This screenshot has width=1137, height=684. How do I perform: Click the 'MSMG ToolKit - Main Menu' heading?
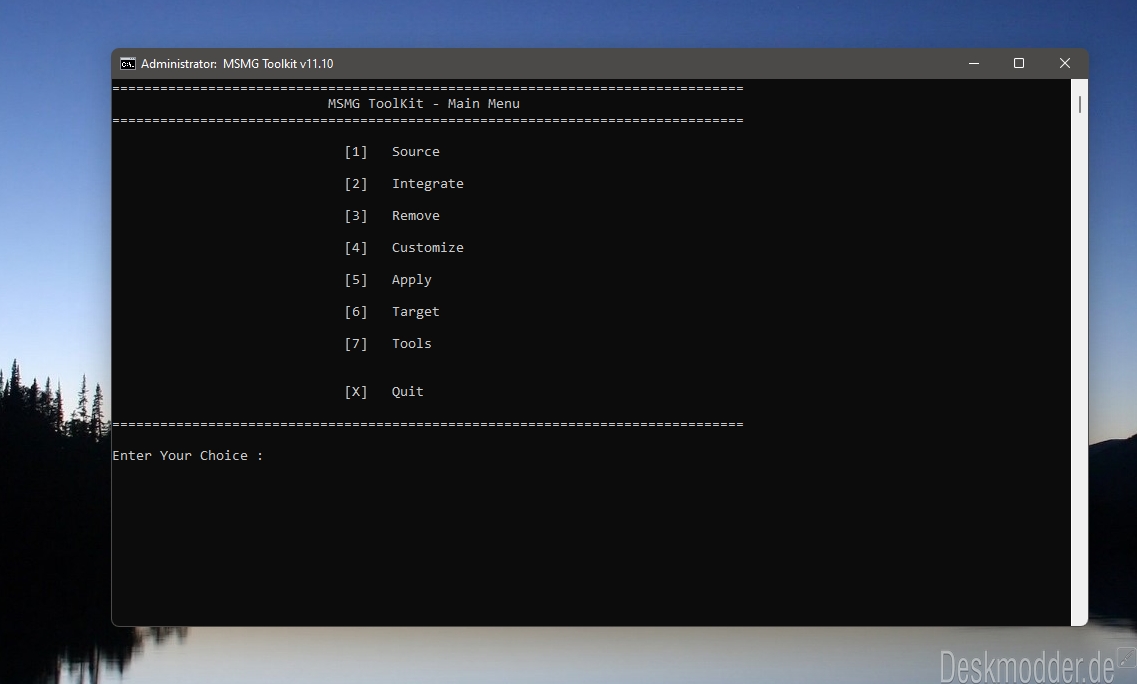tap(423, 104)
